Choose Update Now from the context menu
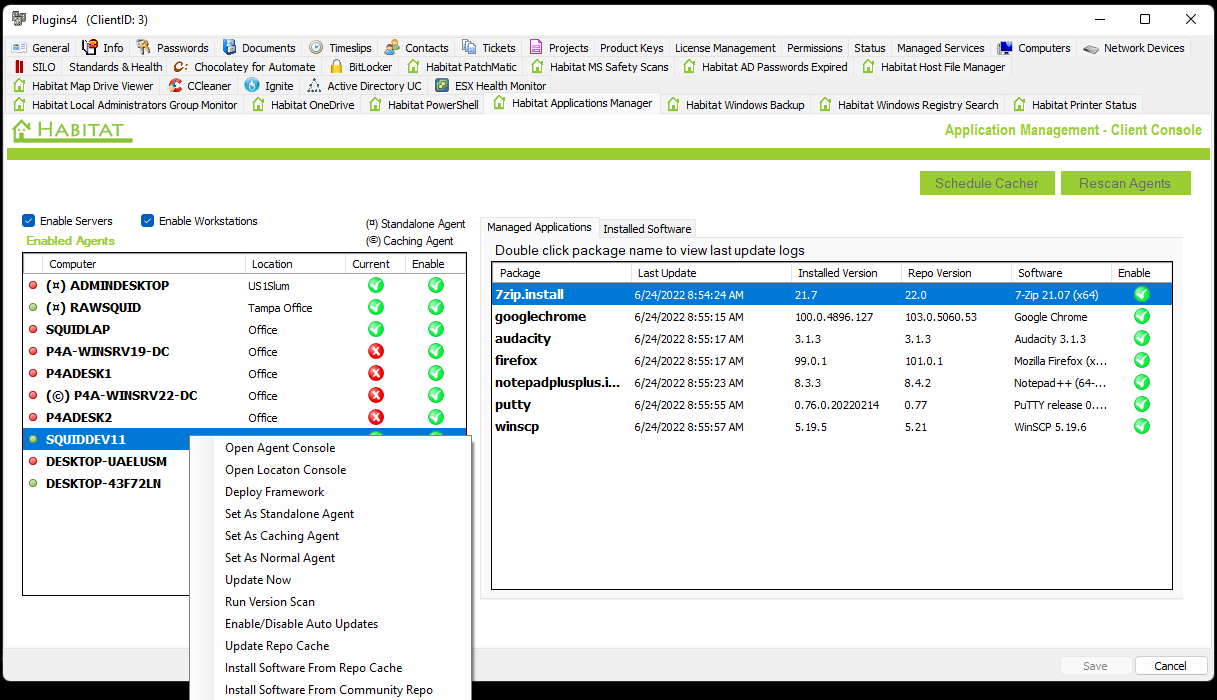The width and height of the screenshot is (1217, 700). [258, 580]
